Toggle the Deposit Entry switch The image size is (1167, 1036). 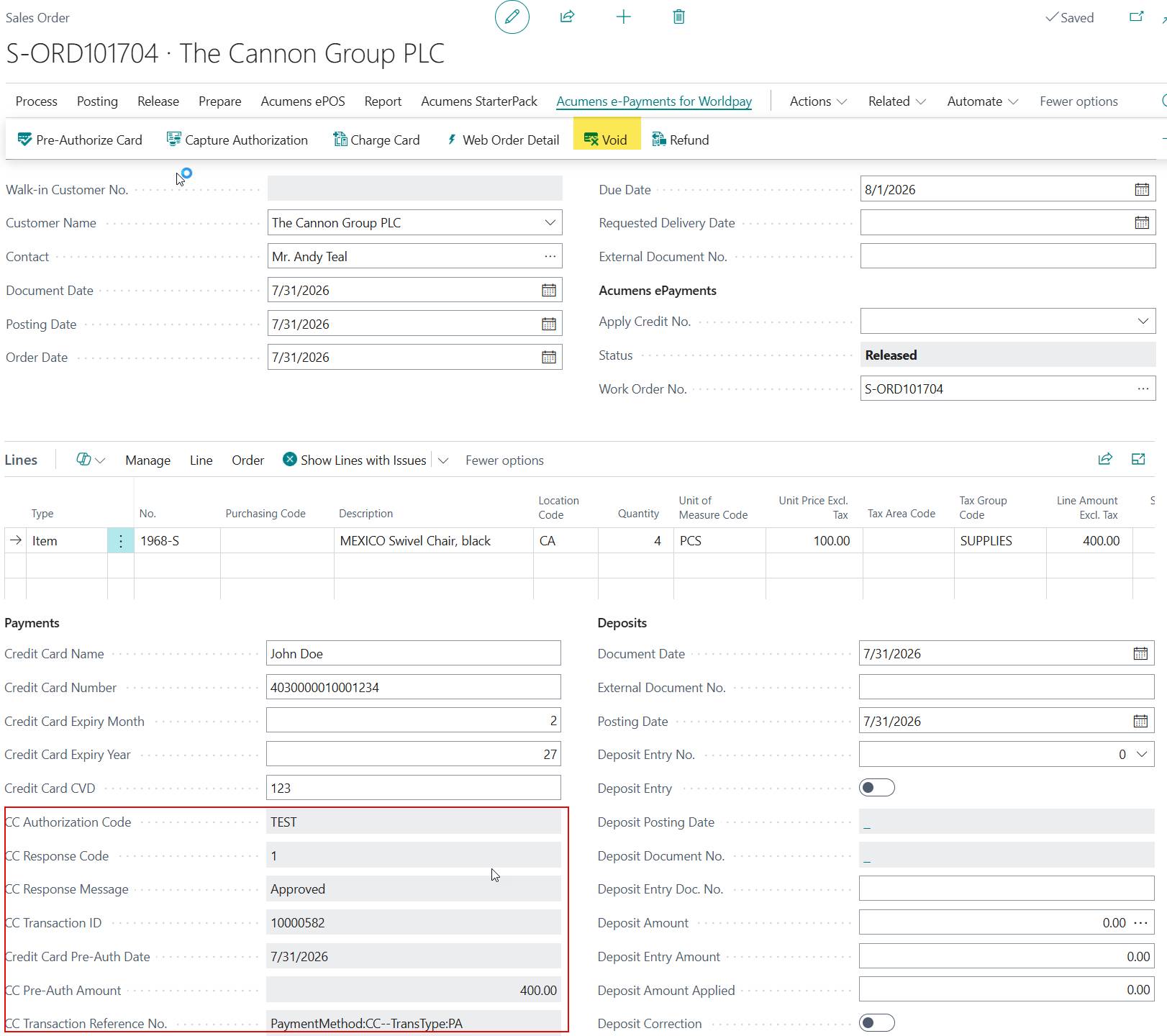877,788
